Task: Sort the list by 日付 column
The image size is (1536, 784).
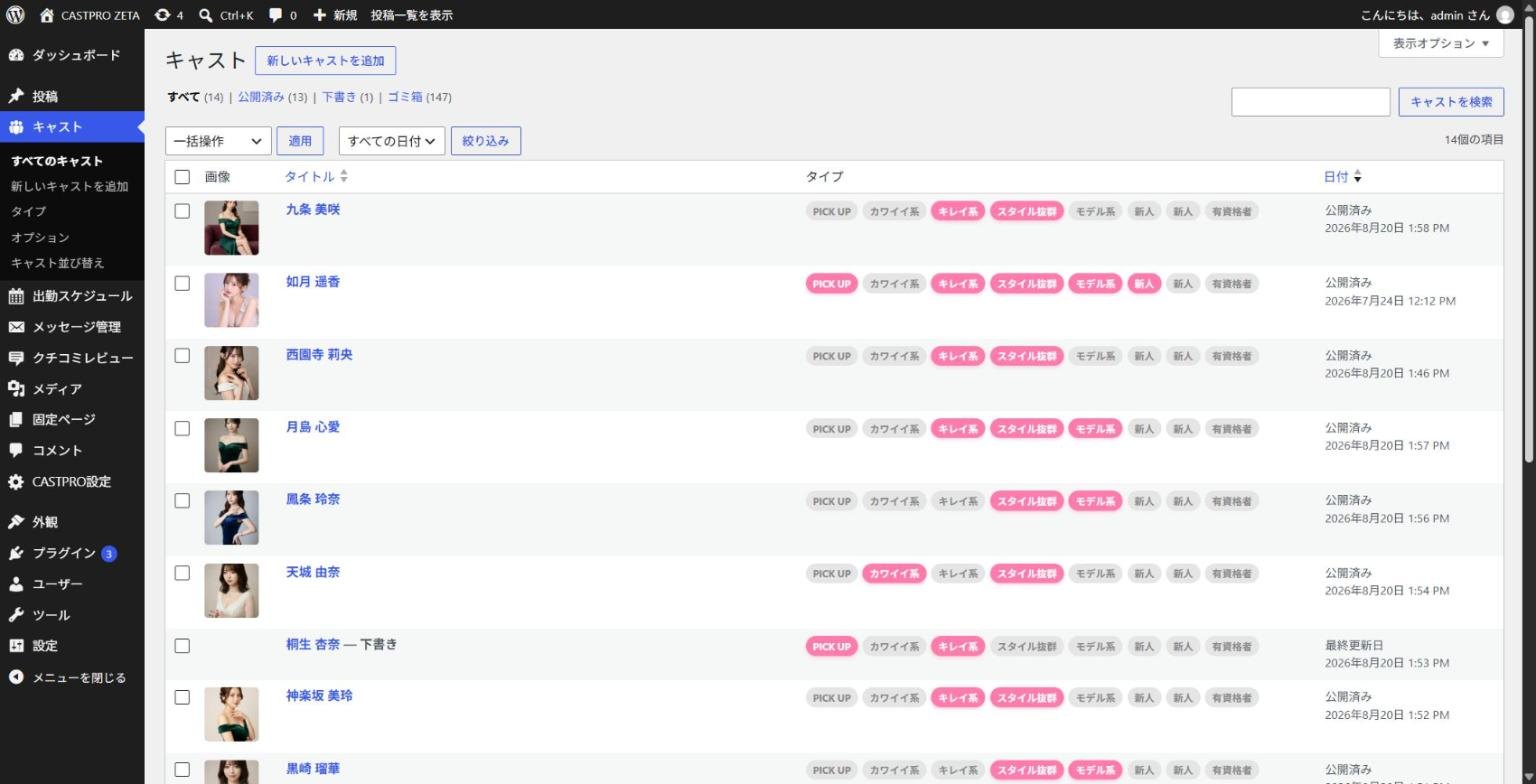Action: click(x=1343, y=177)
